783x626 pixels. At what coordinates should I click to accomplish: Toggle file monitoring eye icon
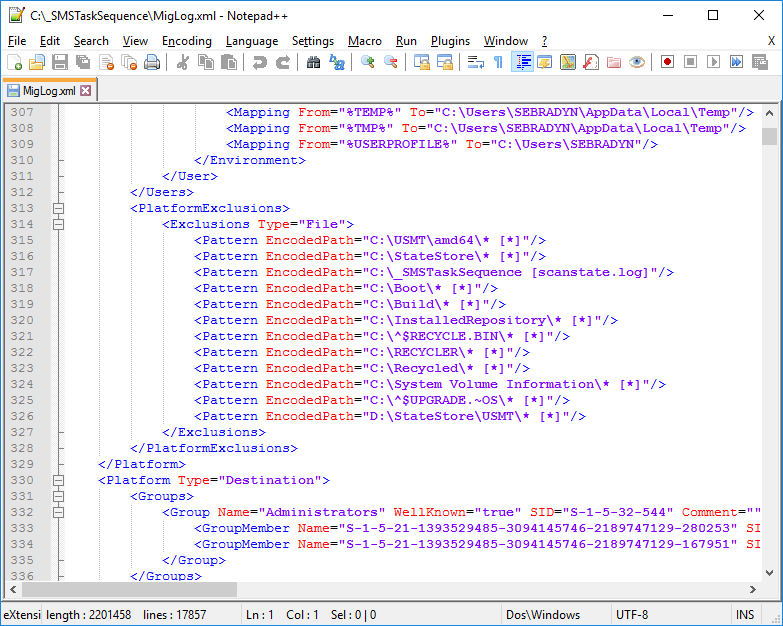[637, 62]
